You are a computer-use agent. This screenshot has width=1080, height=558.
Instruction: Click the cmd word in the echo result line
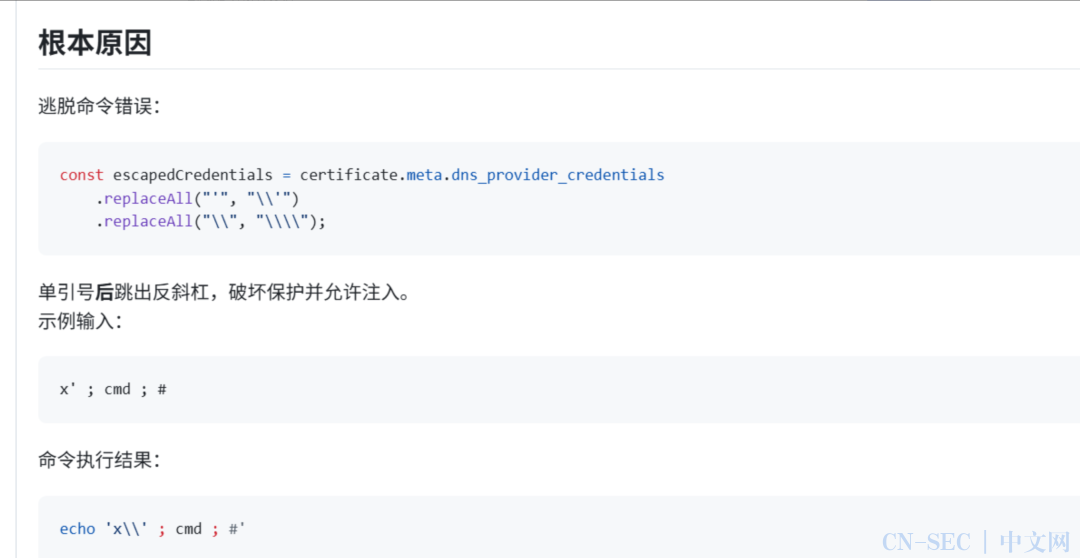[189, 529]
